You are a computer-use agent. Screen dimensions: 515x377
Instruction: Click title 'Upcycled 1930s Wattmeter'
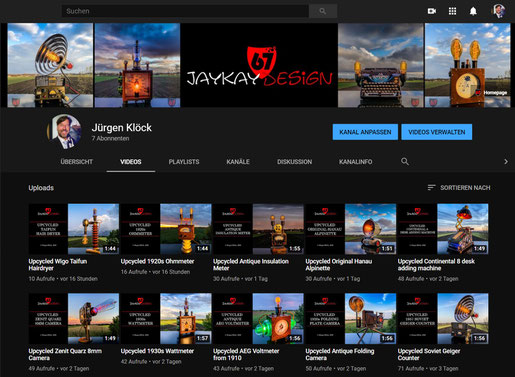pos(157,351)
